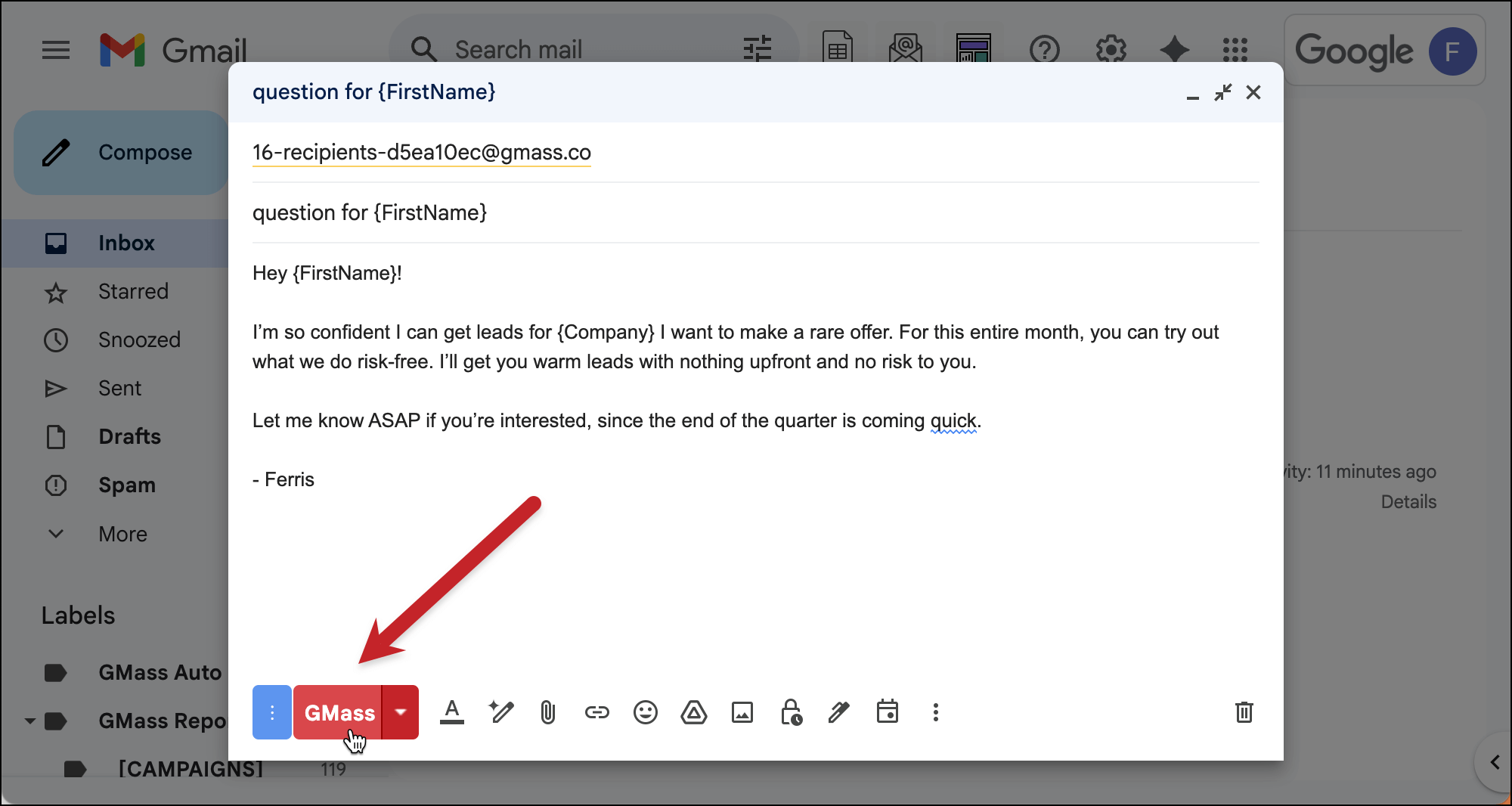Expand the More section in sidebar
This screenshot has width=1512, height=806.
[x=122, y=534]
